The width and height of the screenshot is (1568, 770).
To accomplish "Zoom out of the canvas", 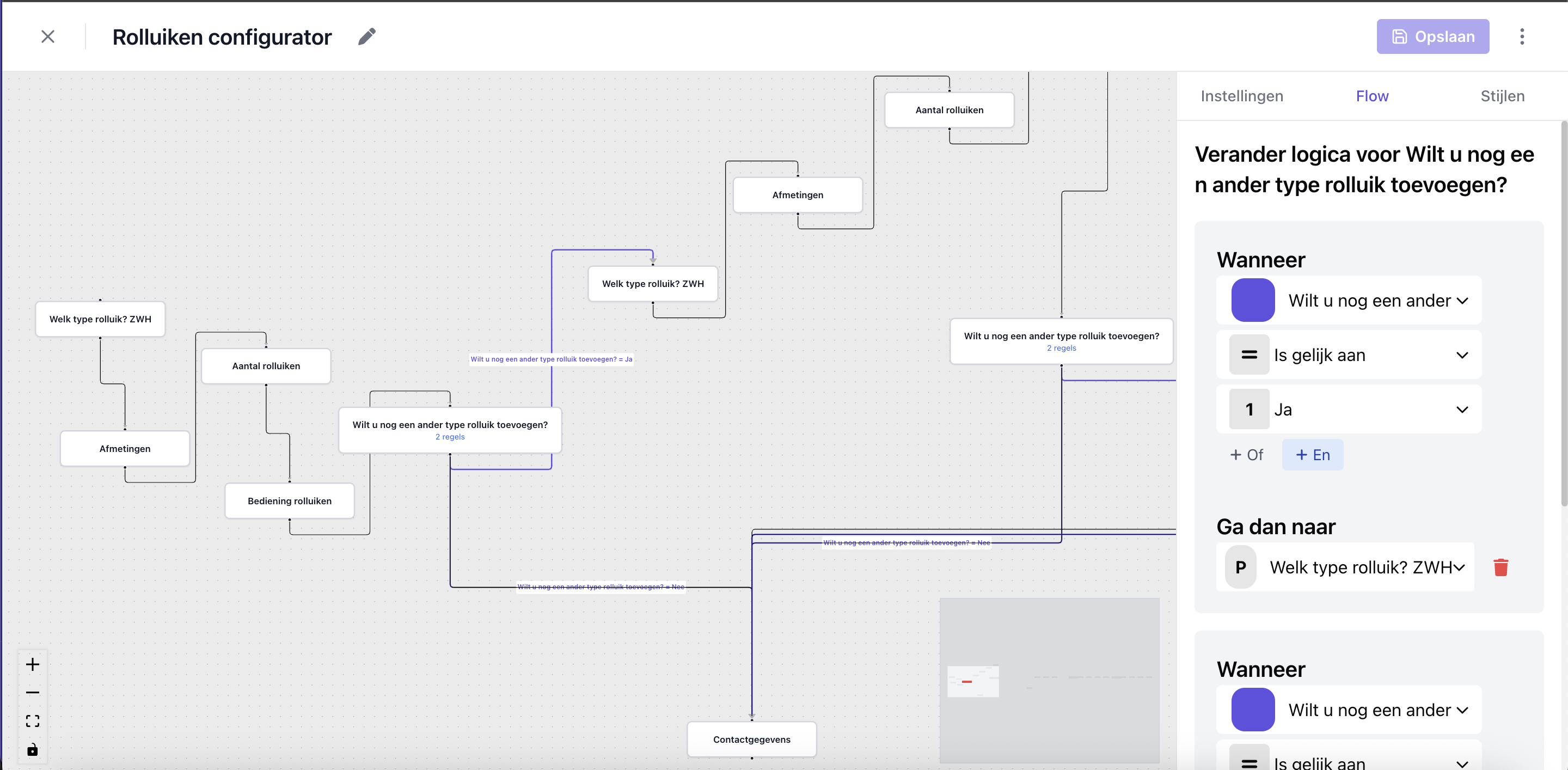I will click(32, 692).
